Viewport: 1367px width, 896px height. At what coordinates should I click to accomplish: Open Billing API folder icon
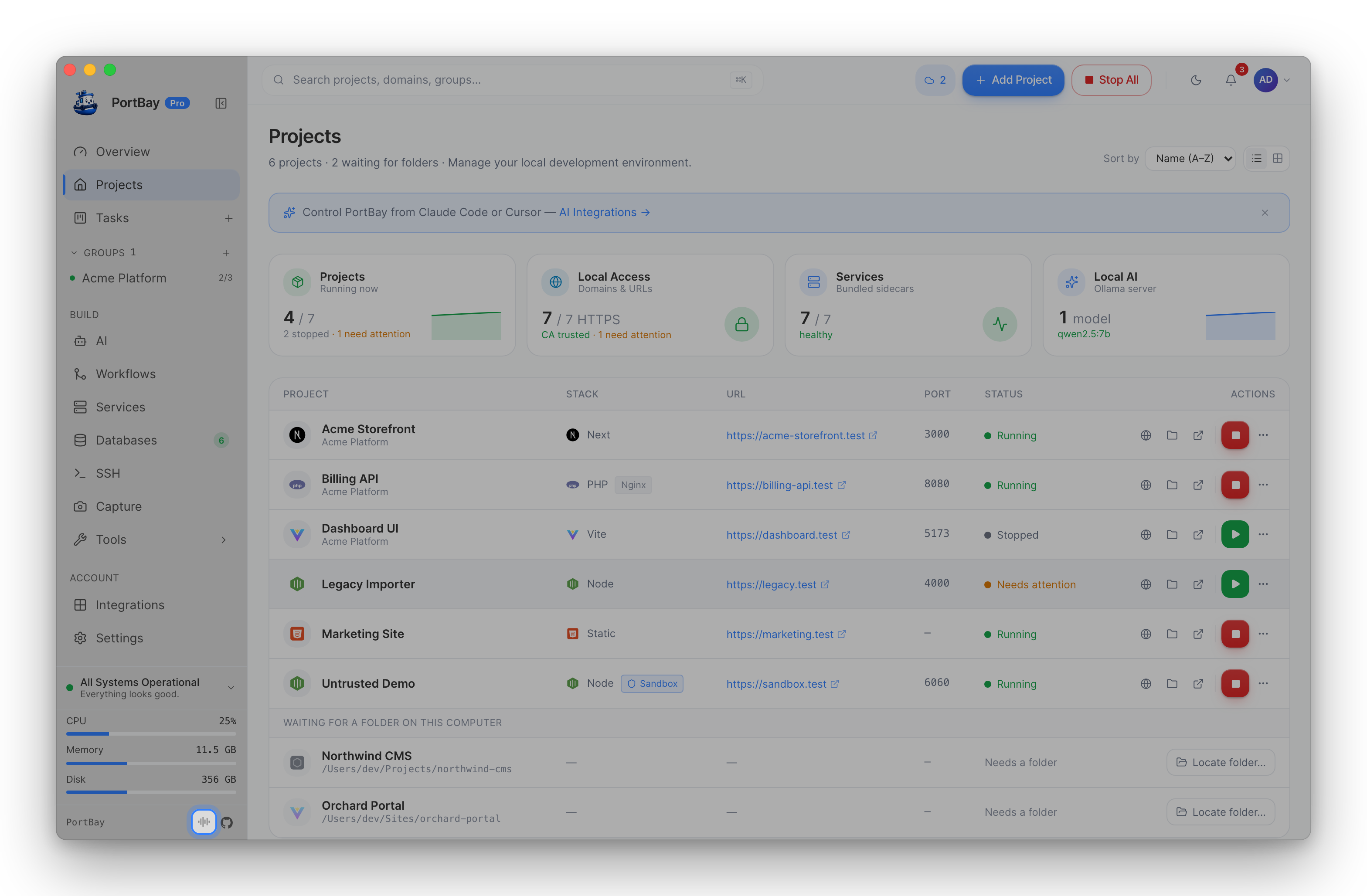click(1172, 485)
